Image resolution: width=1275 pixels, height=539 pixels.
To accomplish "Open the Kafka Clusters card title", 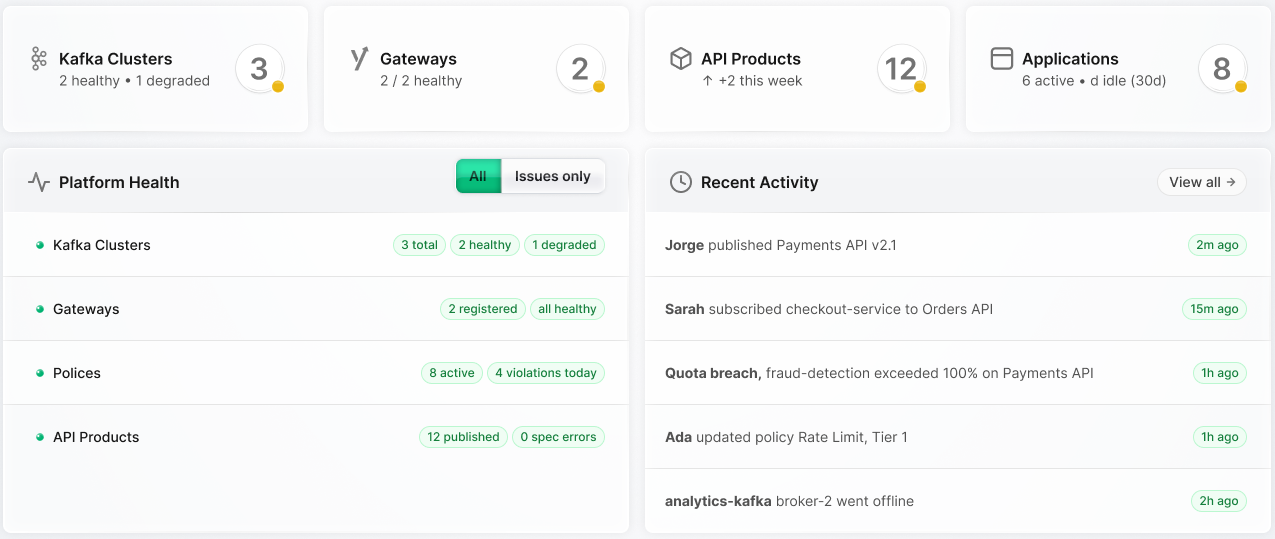I will pos(116,59).
